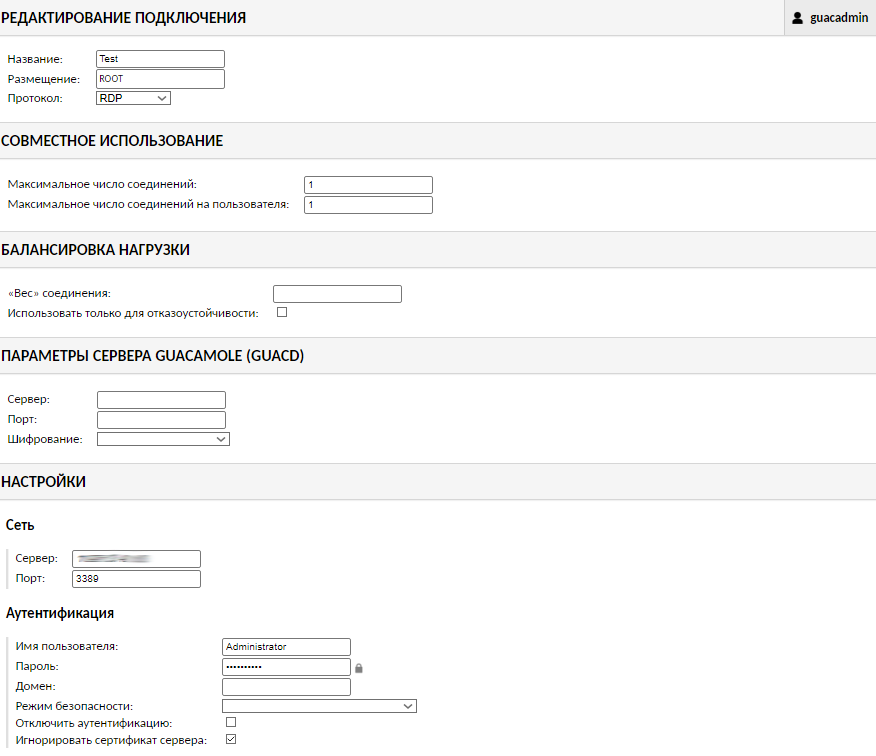Enable the "Отключить аутентификацию" checkbox
This screenshot has height=756, width=876.
click(231, 721)
